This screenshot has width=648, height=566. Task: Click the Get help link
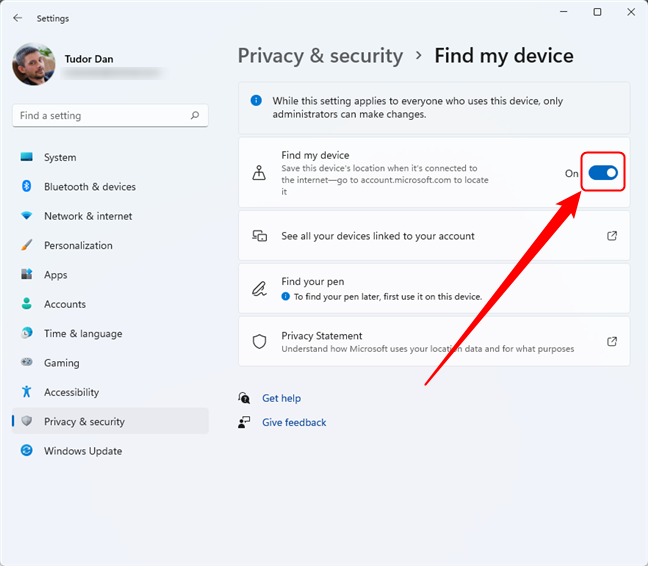coord(281,398)
